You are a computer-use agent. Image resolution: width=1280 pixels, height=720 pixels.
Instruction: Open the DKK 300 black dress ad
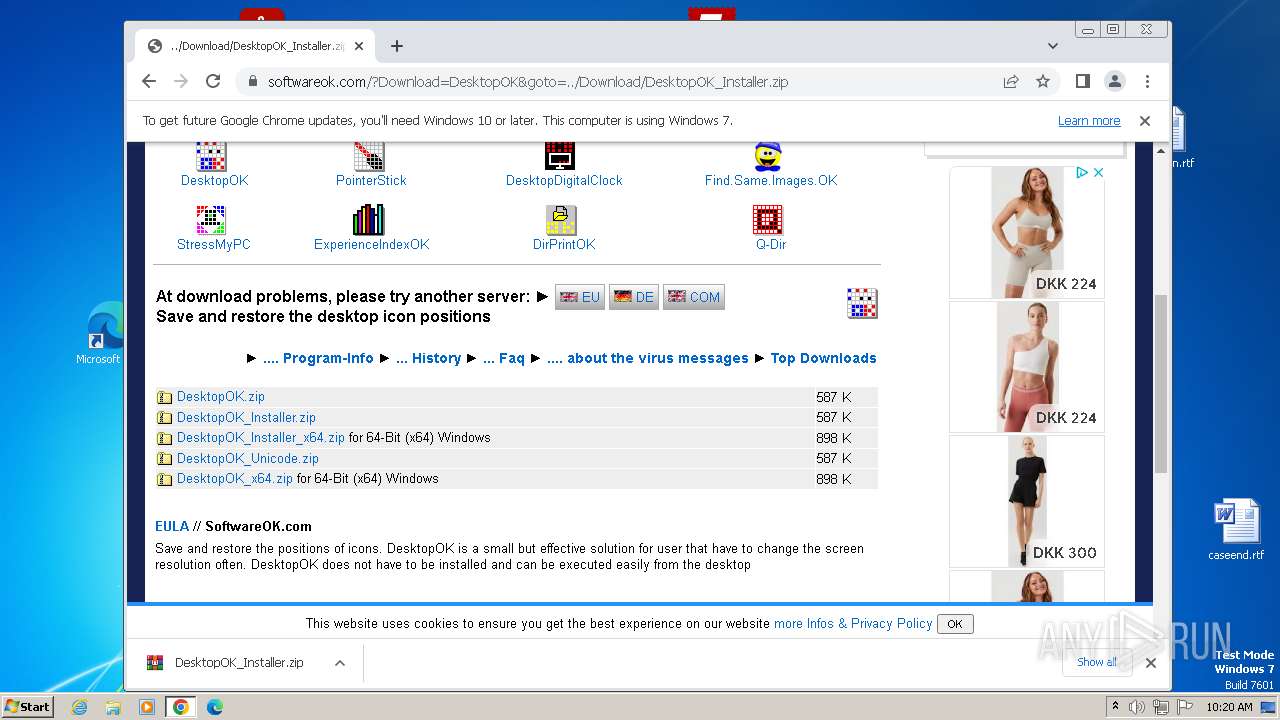1027,502
